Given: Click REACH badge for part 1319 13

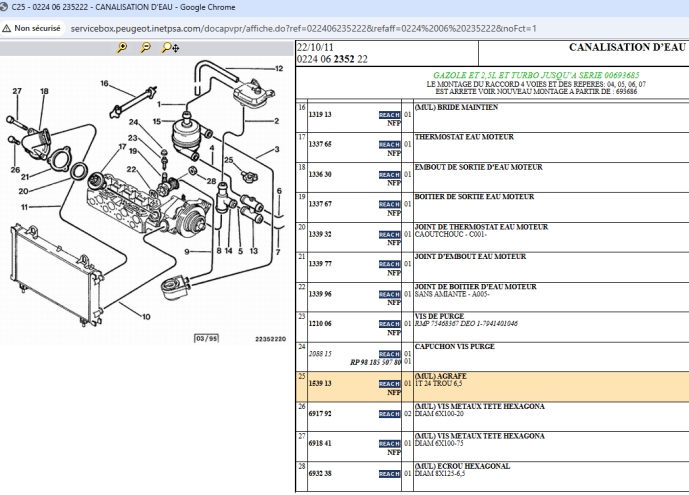Looking at the screenshot, I should coord(389,115).
